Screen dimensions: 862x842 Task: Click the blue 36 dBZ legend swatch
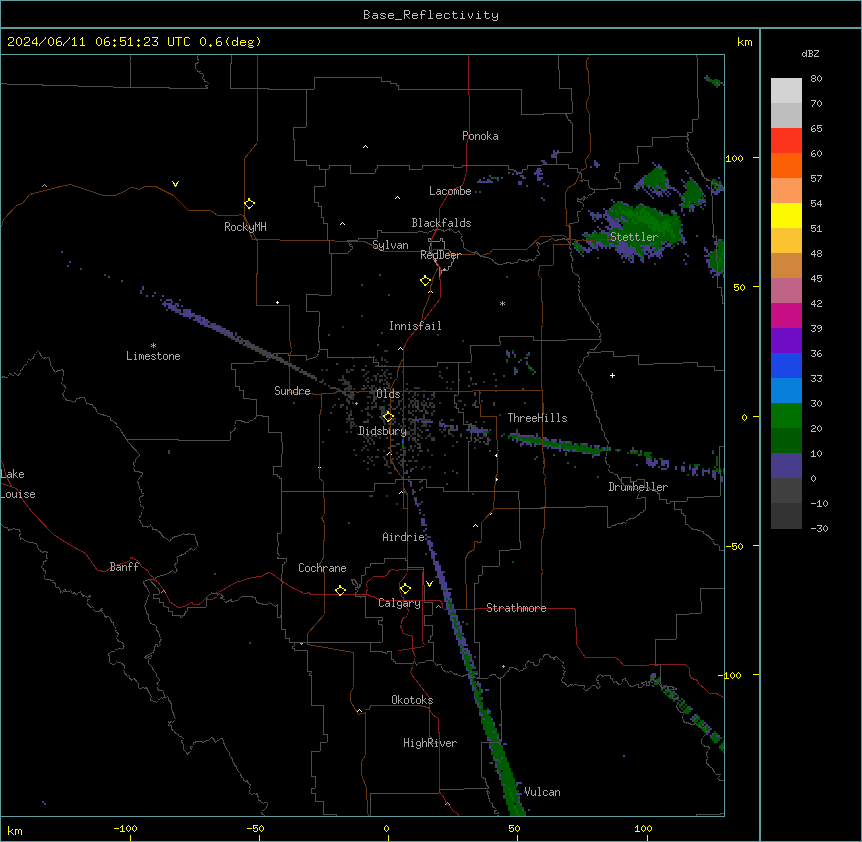coord(786,365)
